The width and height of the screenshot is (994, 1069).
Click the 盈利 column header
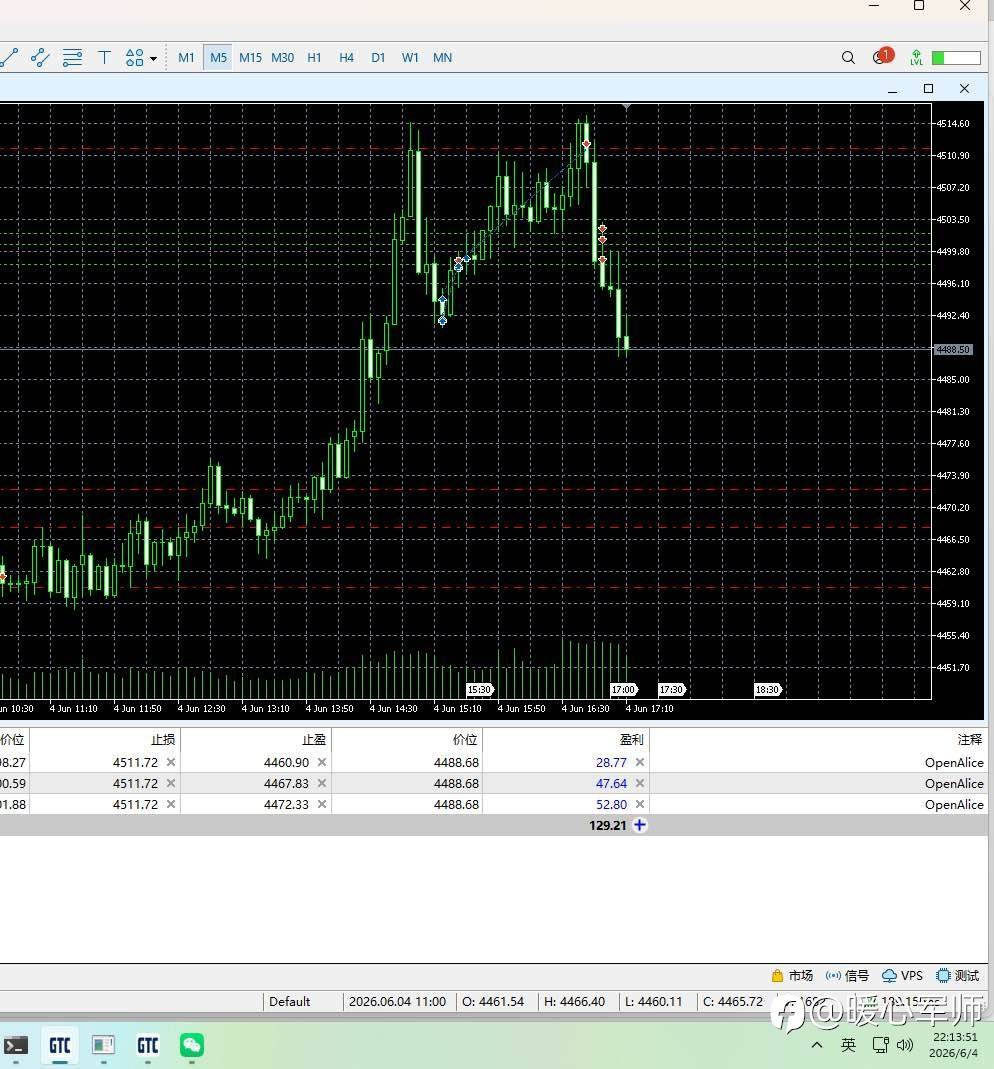631,740
